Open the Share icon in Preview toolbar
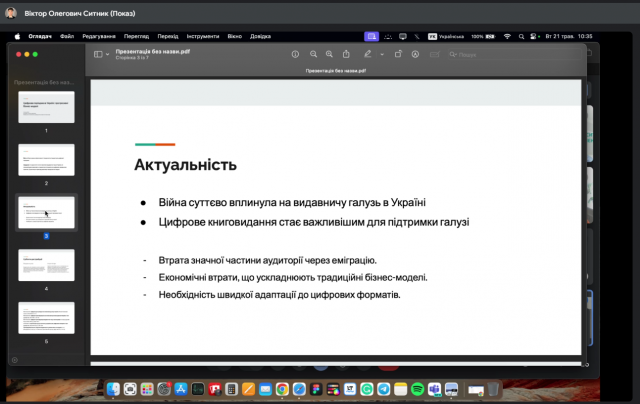The width and height of the screenshot is (640, 404). tap(346, 54)
